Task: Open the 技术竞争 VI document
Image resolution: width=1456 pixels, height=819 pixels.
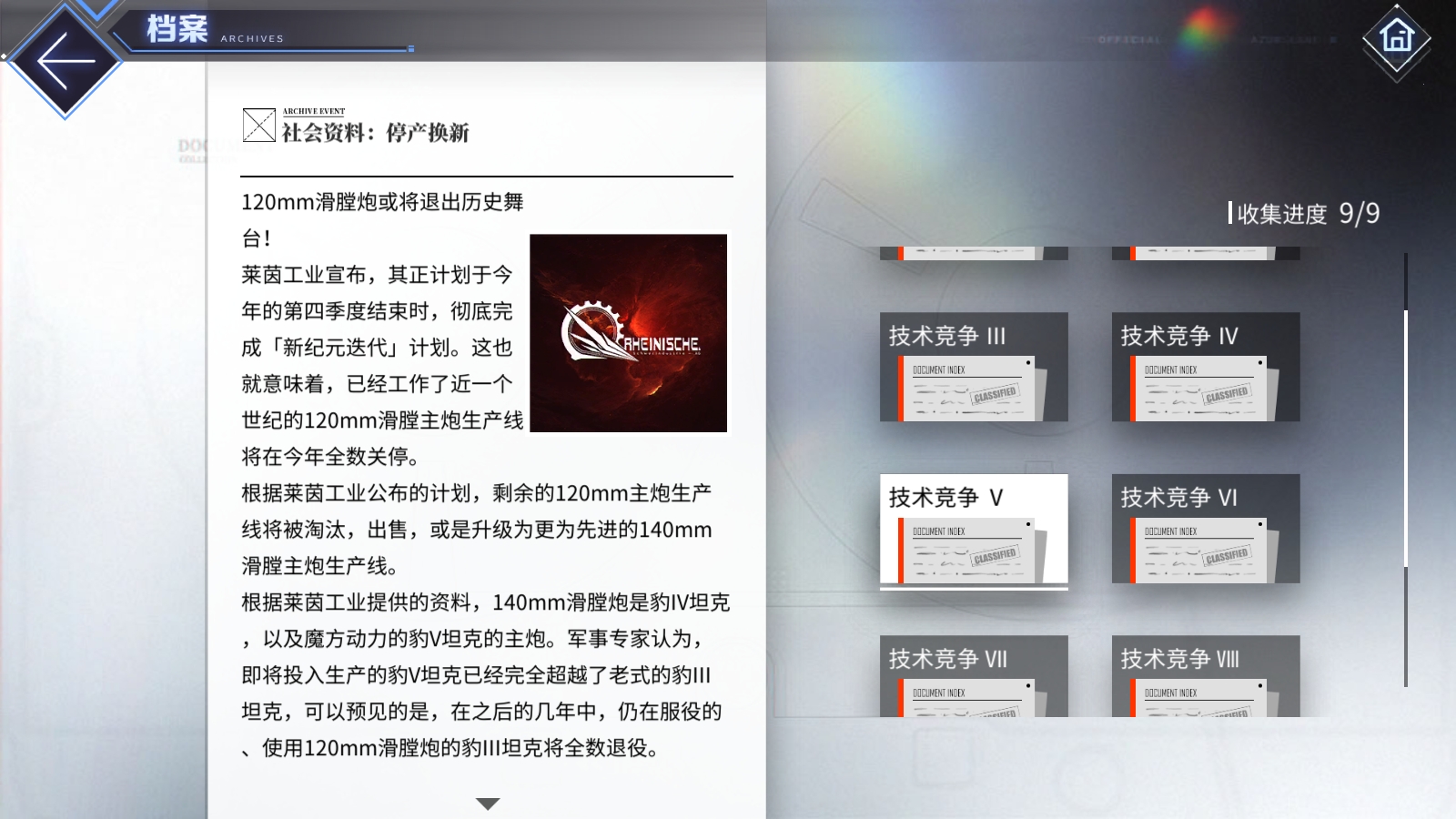Action: pos(1206,529)
